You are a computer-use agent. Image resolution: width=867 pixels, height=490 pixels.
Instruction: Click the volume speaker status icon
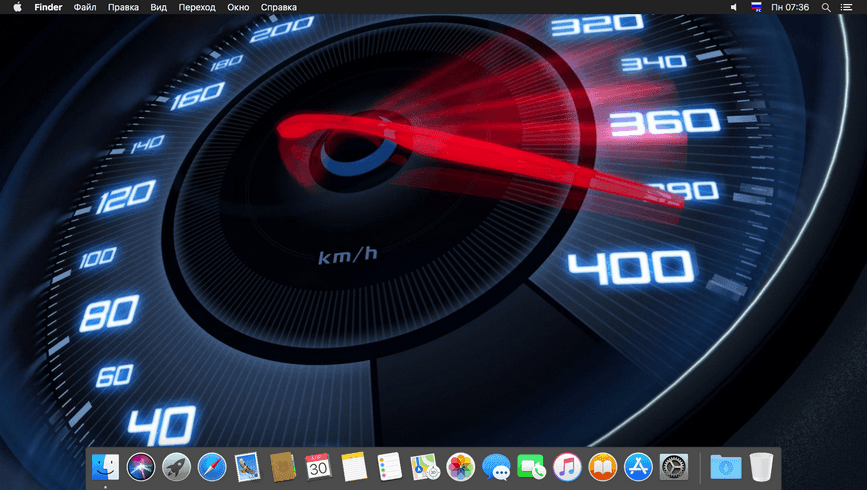[x=734, y=7]
